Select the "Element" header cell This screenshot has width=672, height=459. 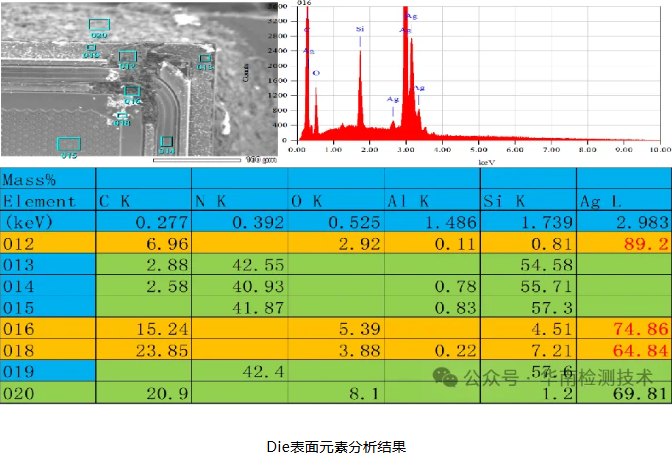(x=48, y=200)
